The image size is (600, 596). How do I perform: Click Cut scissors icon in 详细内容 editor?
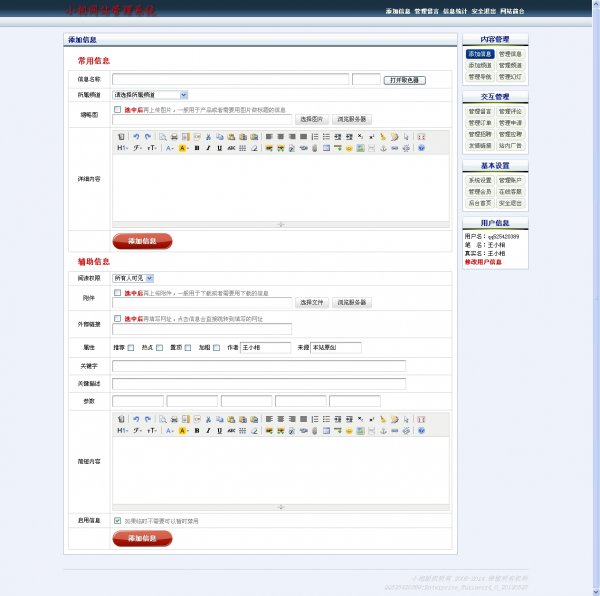(x=207, y=136)
